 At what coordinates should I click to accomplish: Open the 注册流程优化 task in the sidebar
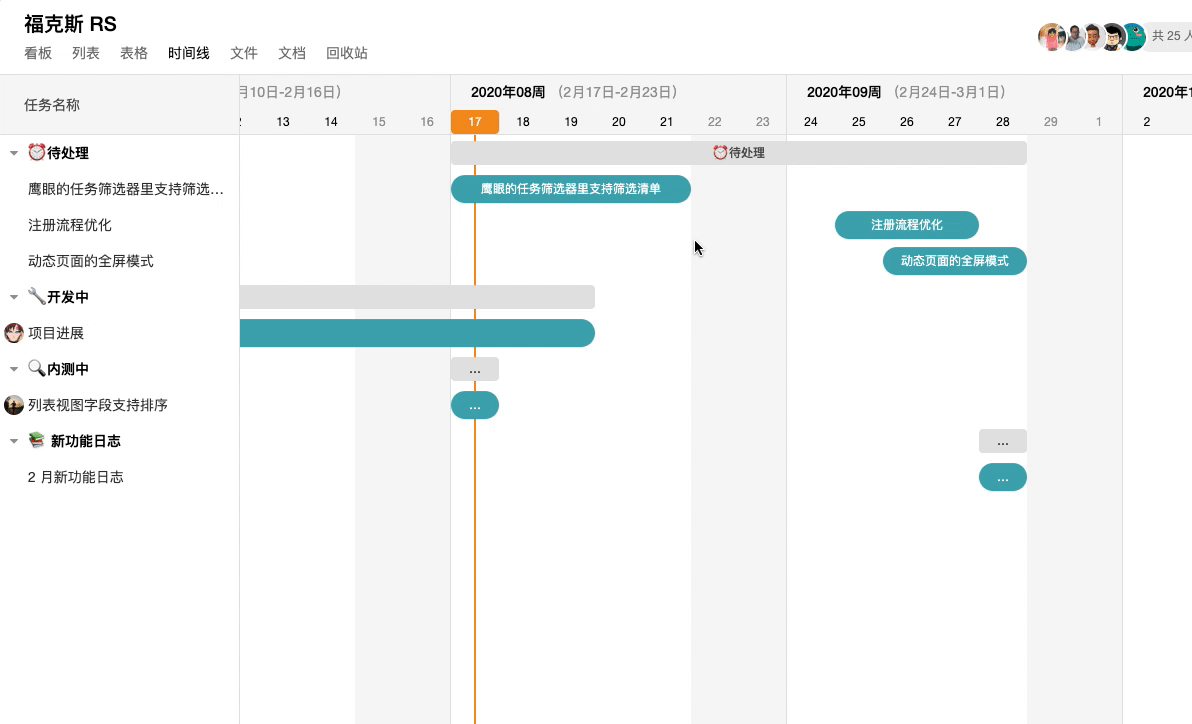pos(70,225)
